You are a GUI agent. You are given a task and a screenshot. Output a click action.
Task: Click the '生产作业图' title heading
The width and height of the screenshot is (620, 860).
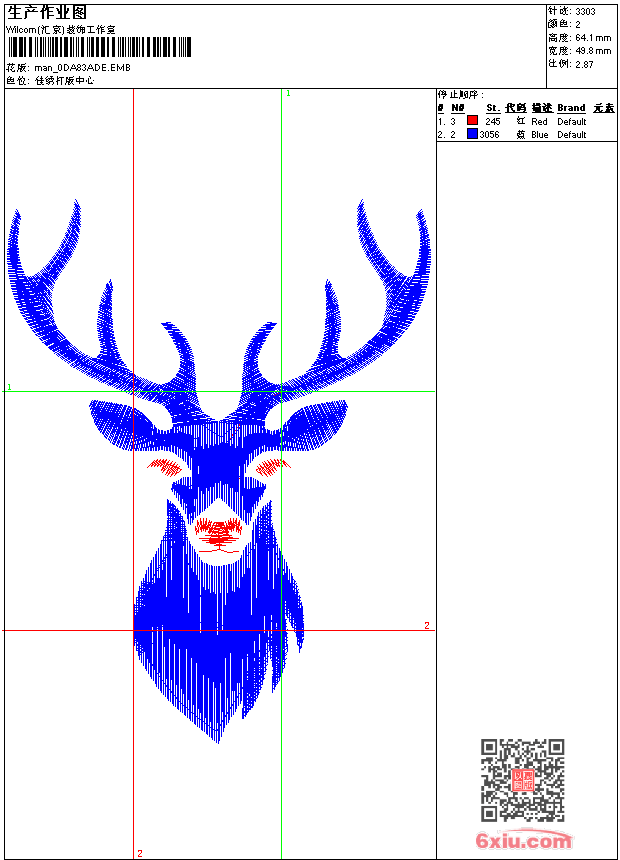pyautogui.click(x=46, y=13)
